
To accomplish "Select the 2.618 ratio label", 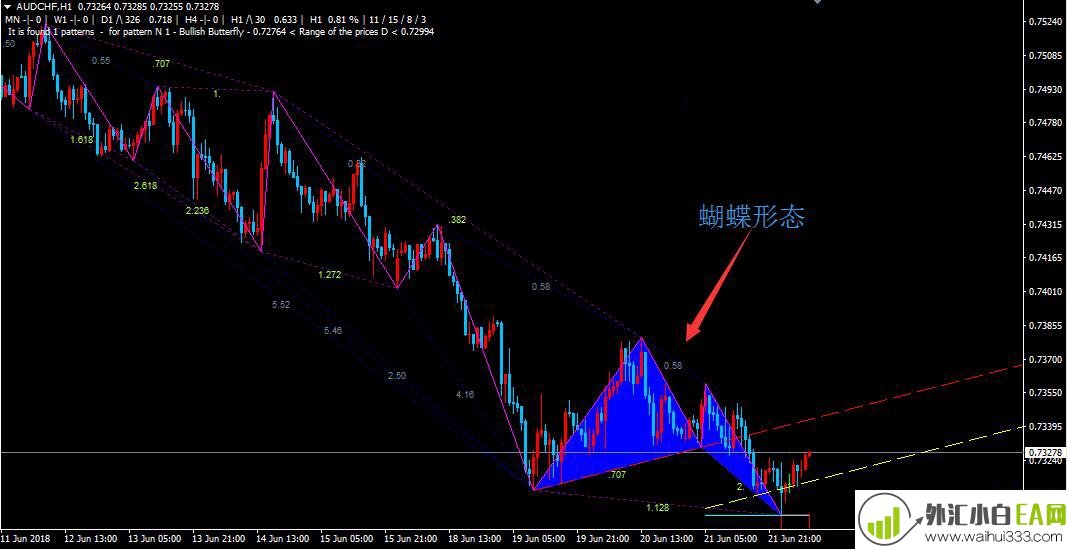I will pyautogui.click(x=145, y=185).
